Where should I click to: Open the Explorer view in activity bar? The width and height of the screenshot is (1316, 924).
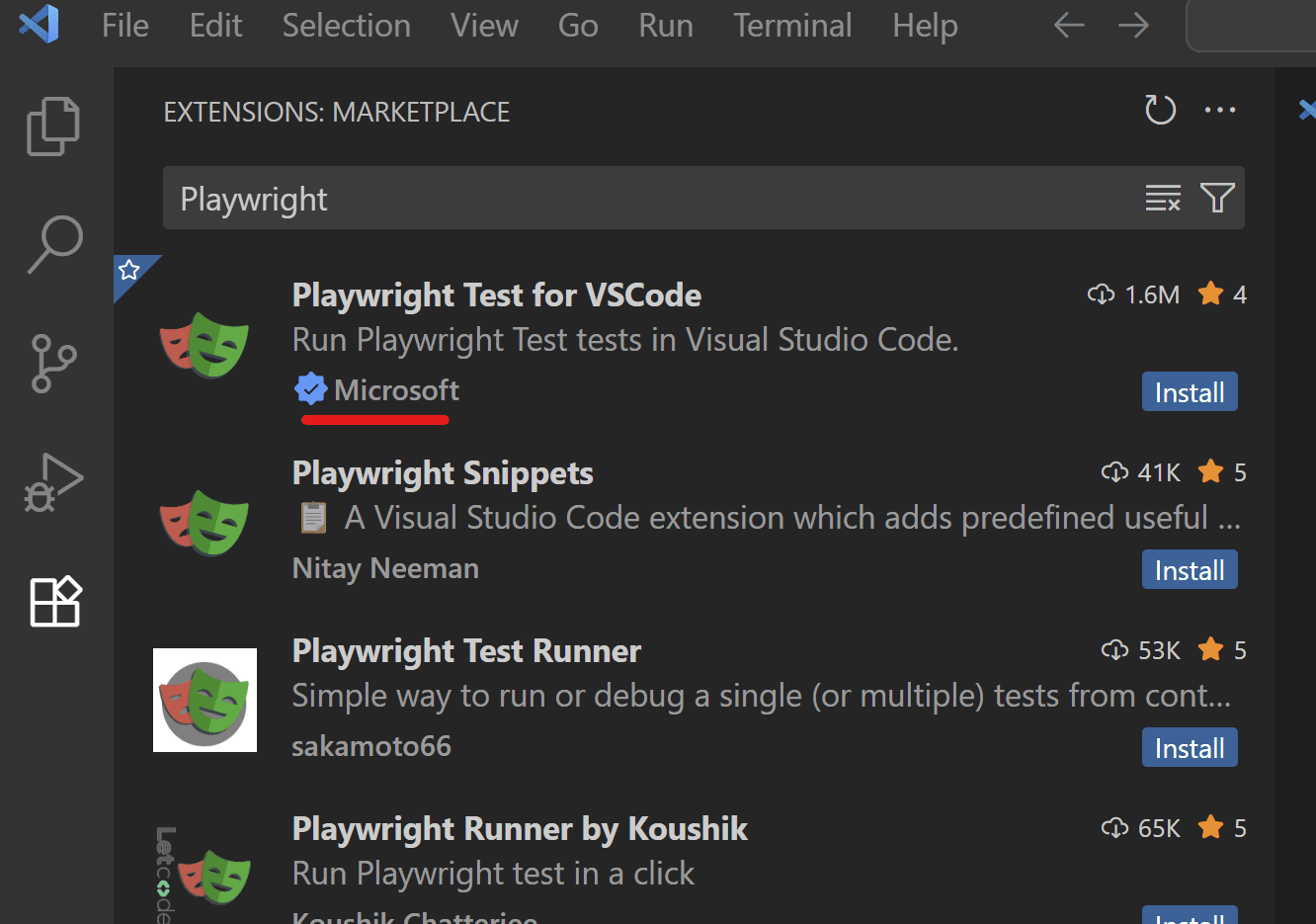(x=53, y=126)
